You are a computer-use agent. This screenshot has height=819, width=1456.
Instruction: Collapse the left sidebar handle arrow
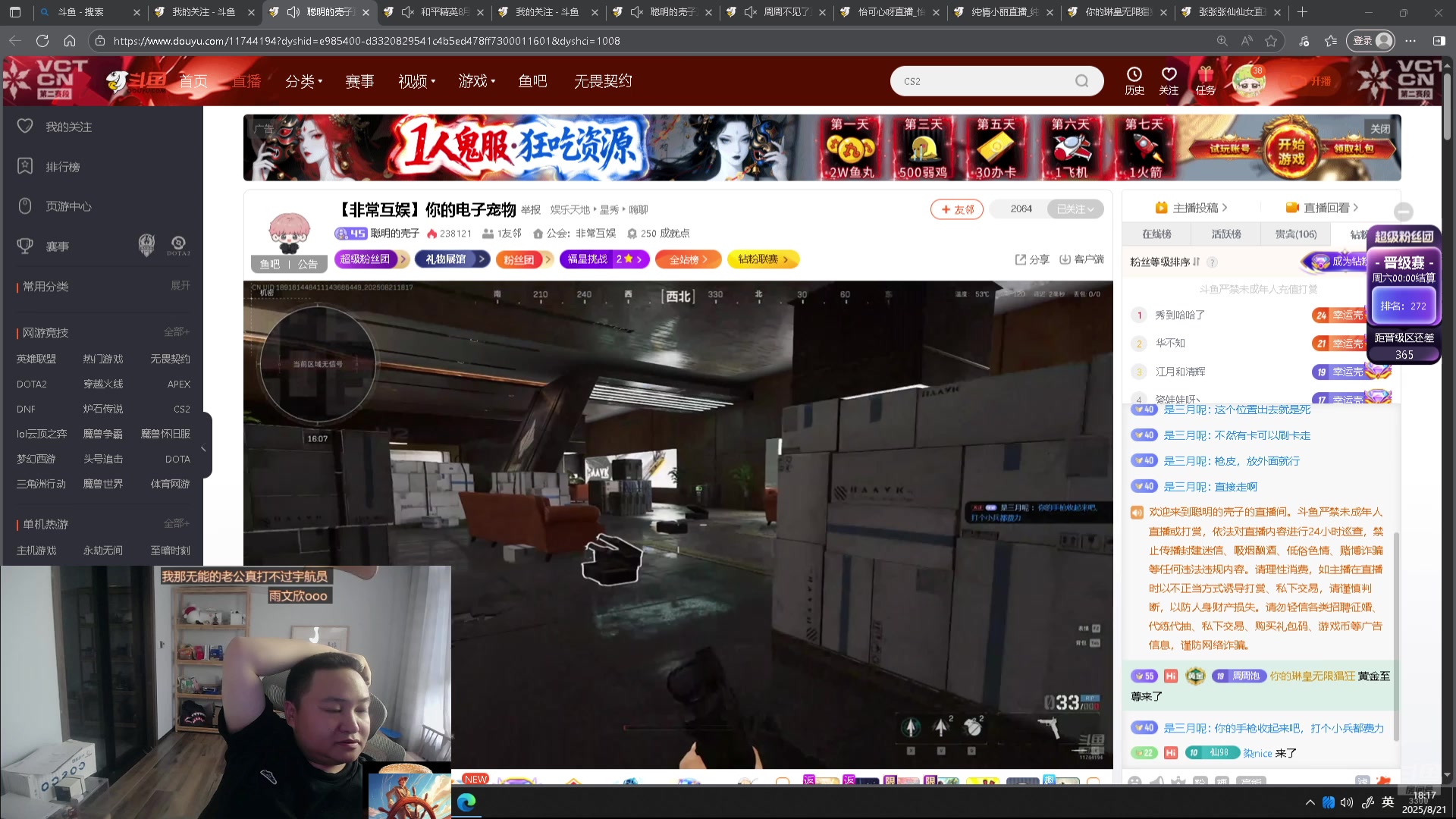203,449
